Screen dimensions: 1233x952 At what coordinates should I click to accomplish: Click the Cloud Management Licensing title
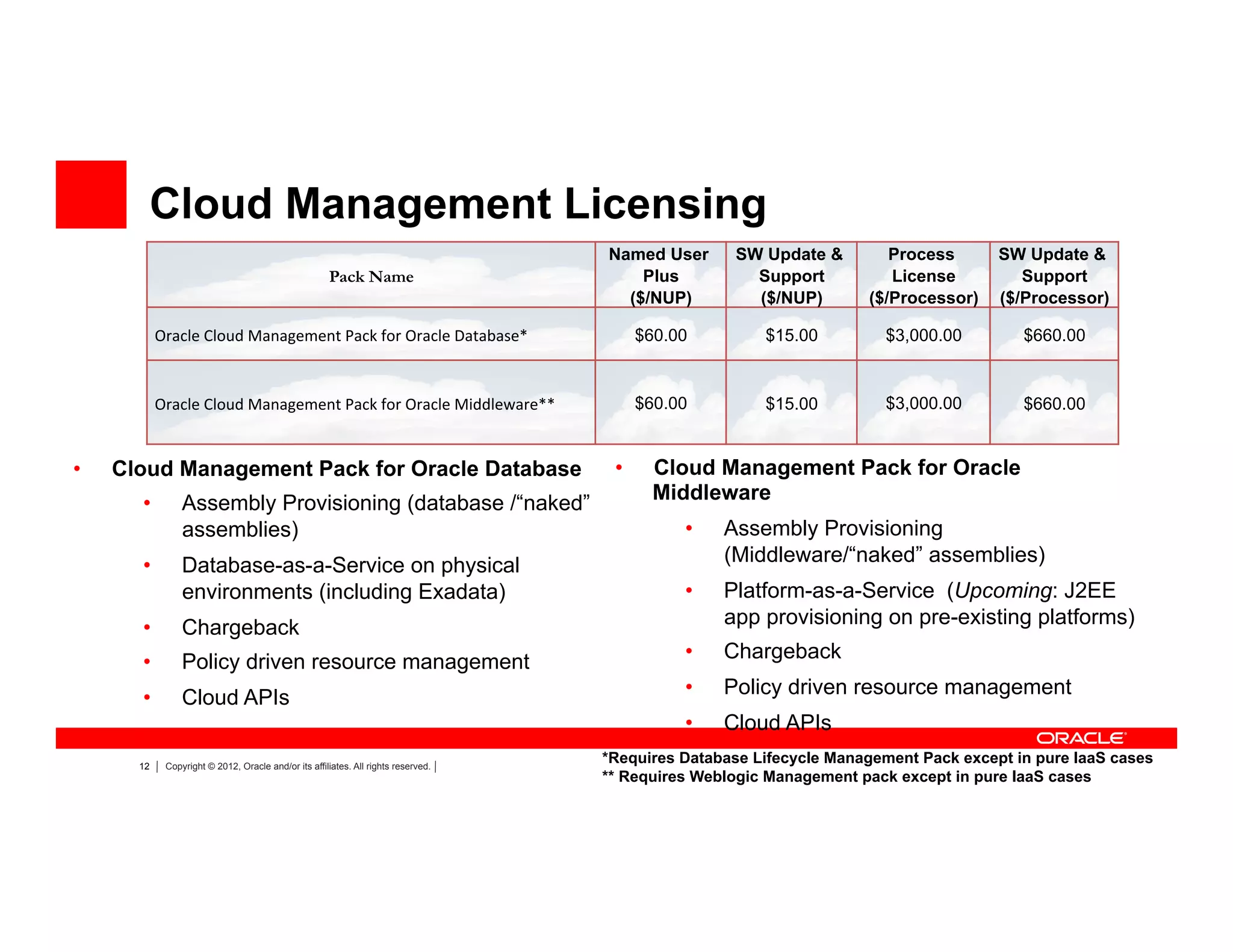(458, 204)
